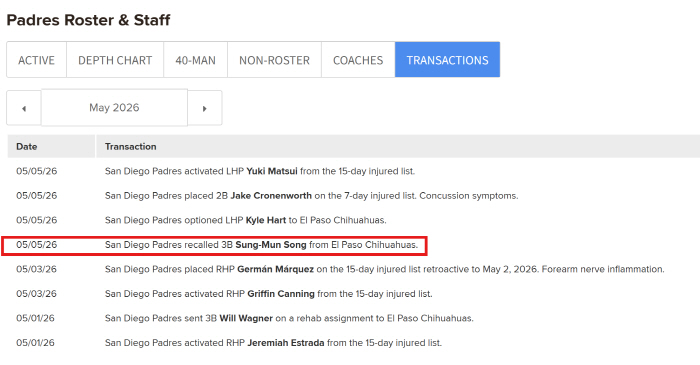
Task: Open Sung-Mun Song player page
Action: pos(271,245)
